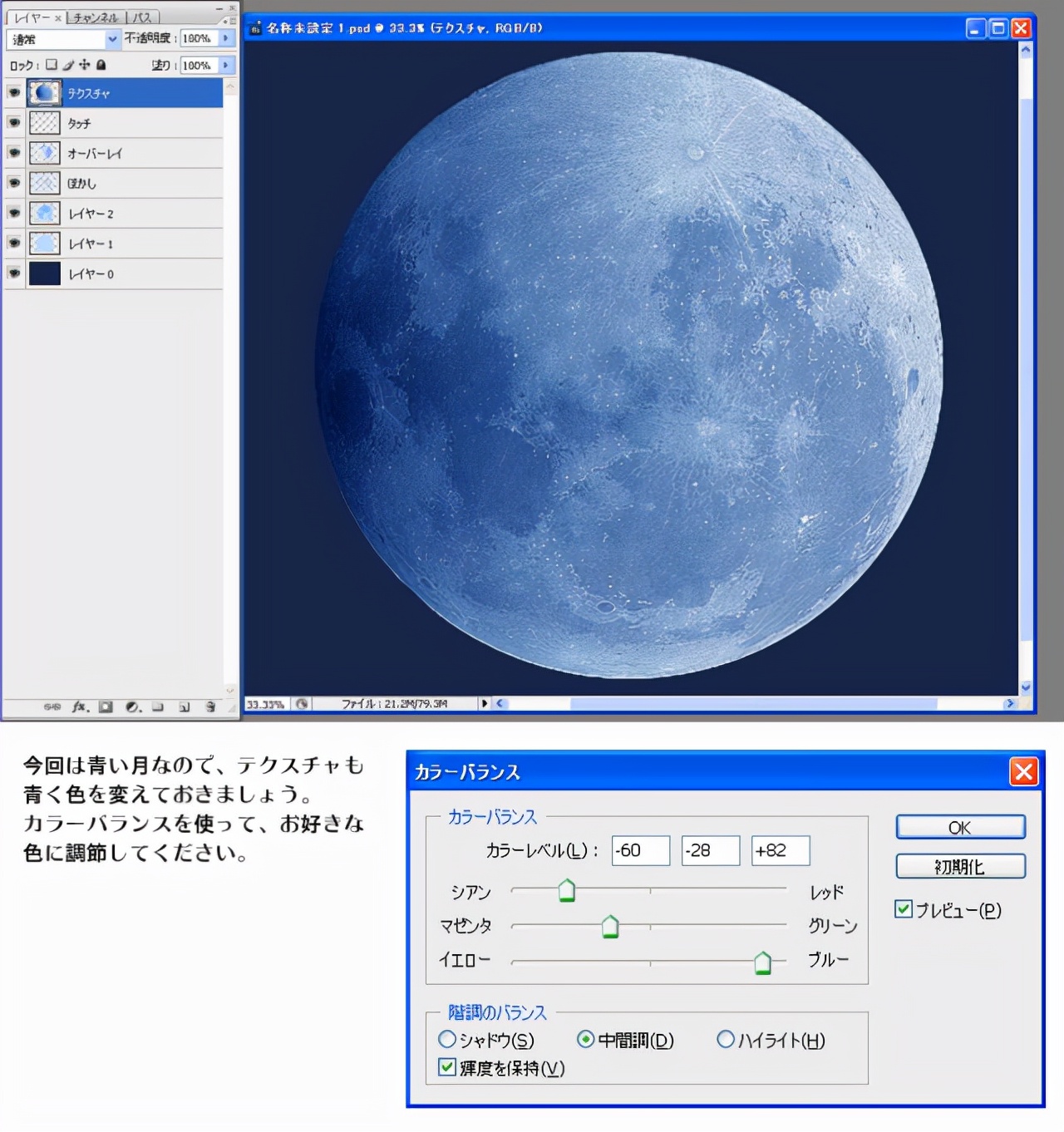Click the +82 color level field
This screenshot has width=1064, height=1132.
[781, 850]
